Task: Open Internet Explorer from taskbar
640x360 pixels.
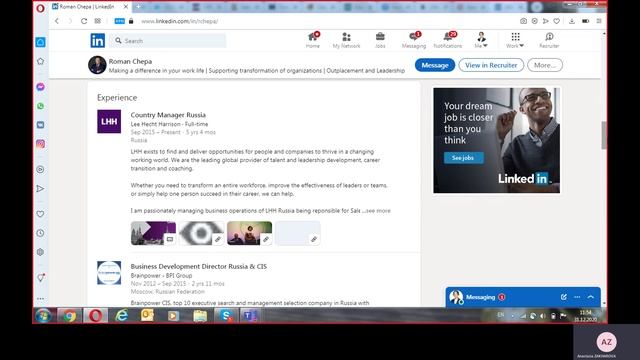Action: click(121, 316)
